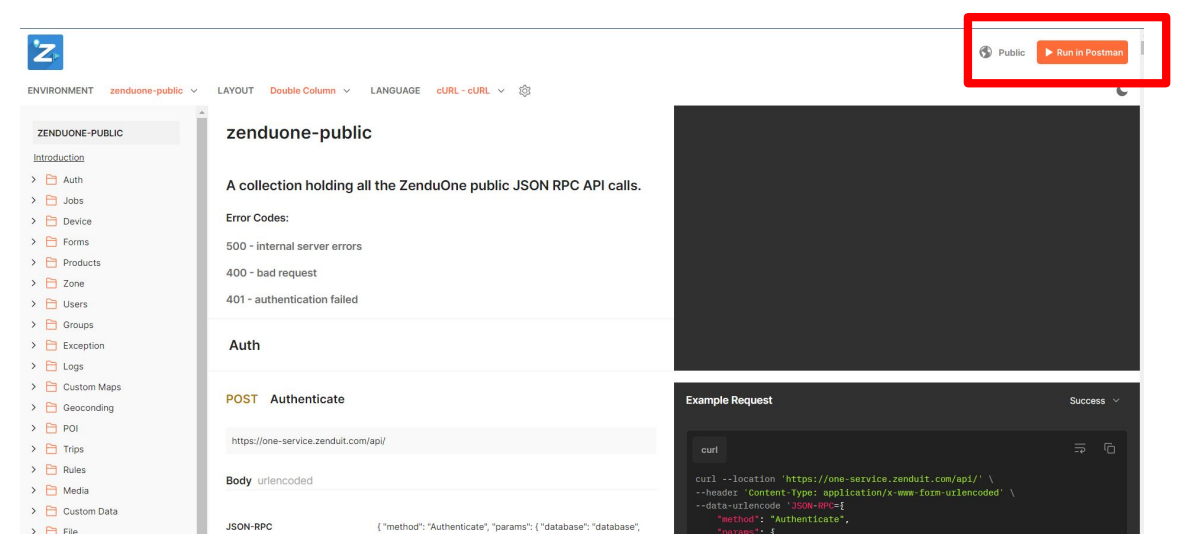Viewport: 1192px width, 538px height.
Task: Expand the Jobs folder chevron
Action: click(33, 201)
